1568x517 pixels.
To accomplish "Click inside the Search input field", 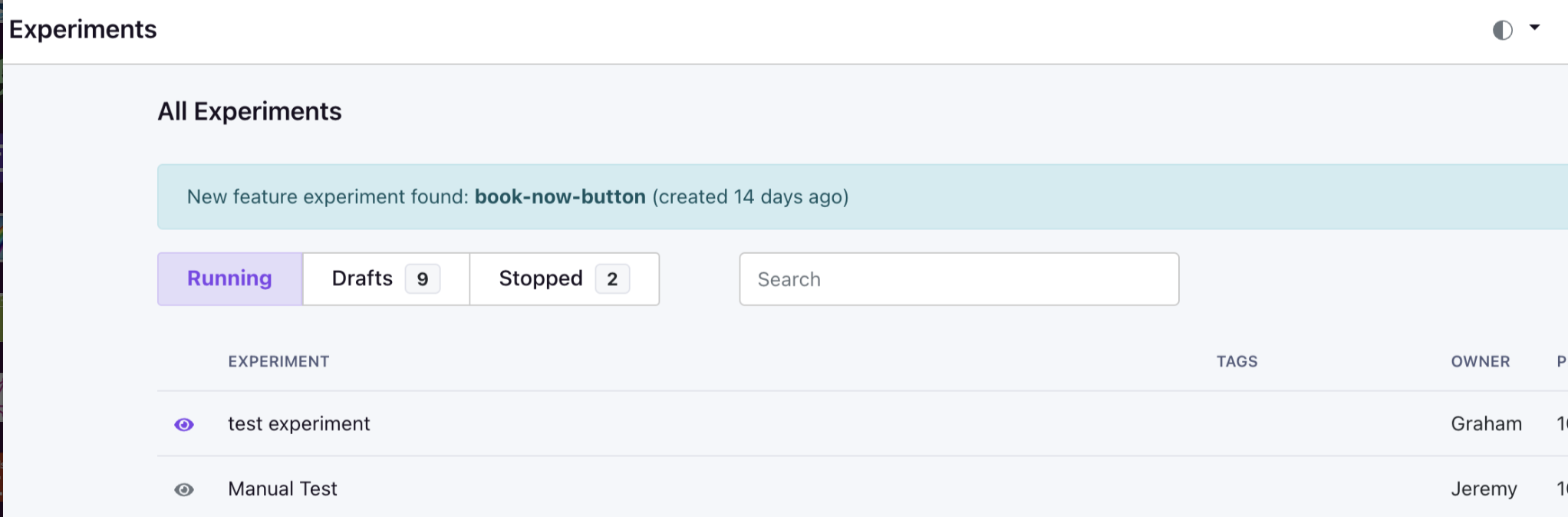I will pos(959,279).
